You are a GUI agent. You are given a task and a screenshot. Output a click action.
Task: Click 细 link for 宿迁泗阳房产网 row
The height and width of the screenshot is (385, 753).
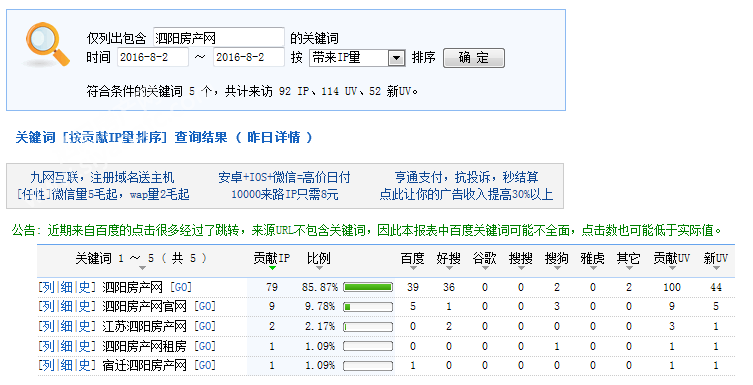[66, 365]
